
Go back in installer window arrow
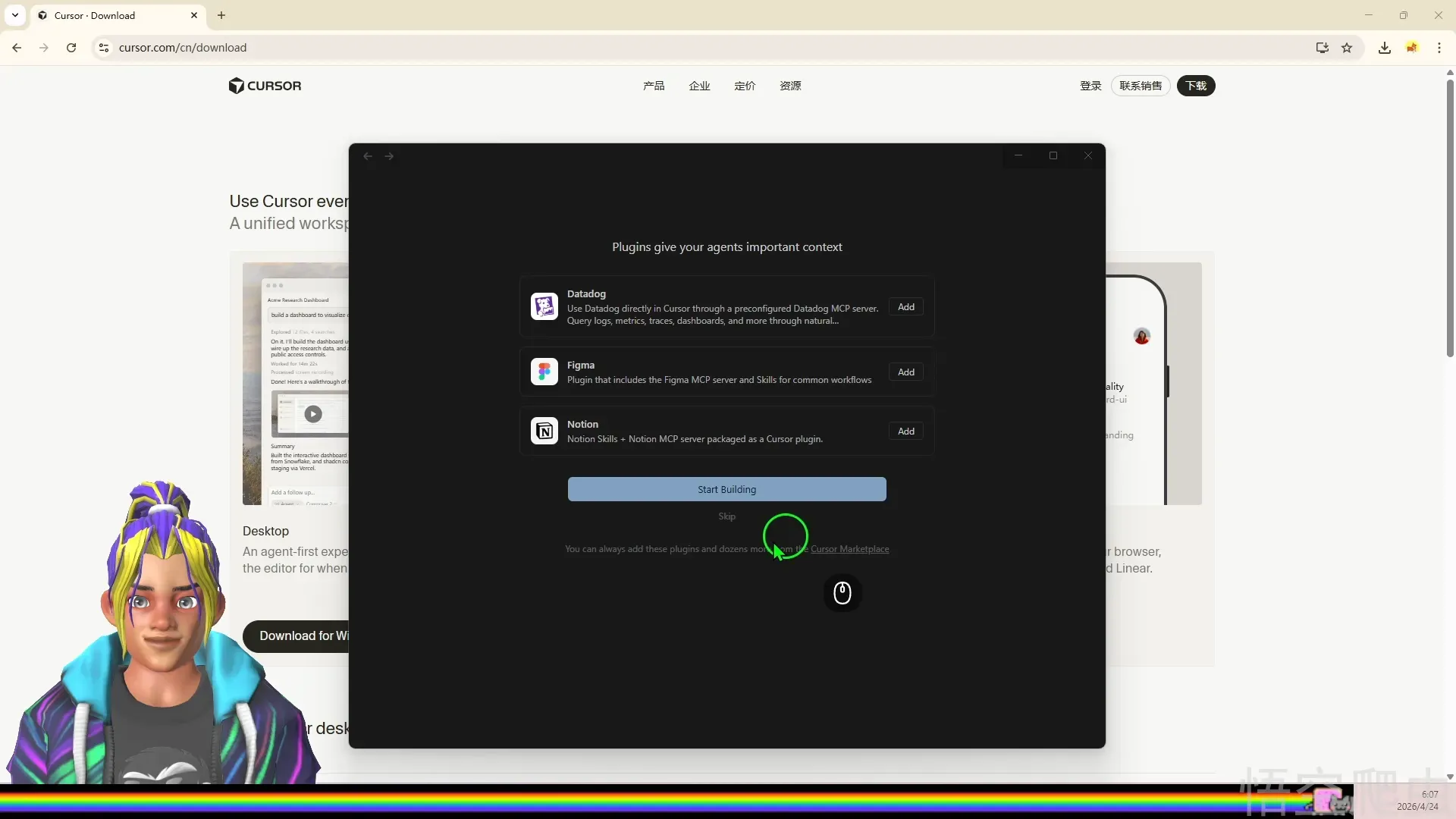pos(368,156)
